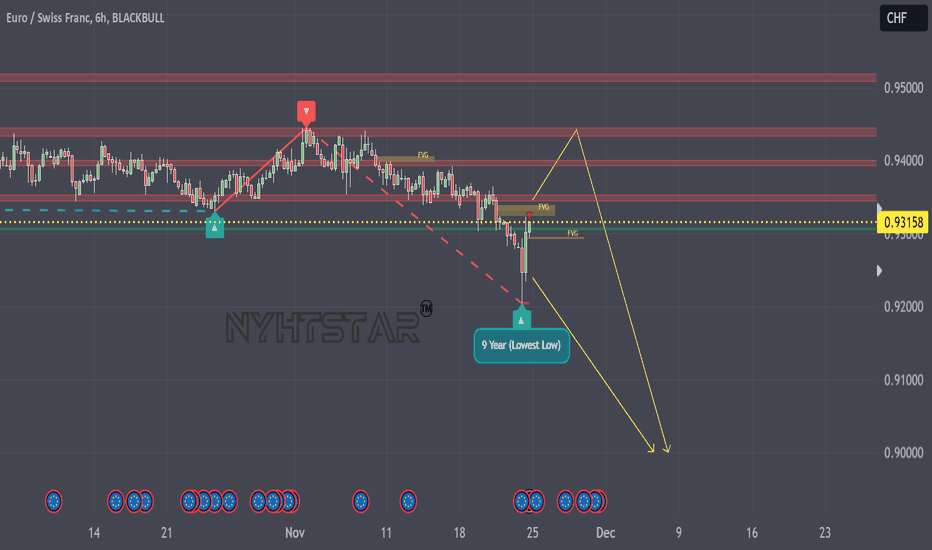Screen dimensions: 932x550
Task: Click the 0.95000 price axis label
Action: tap(903, 88)
